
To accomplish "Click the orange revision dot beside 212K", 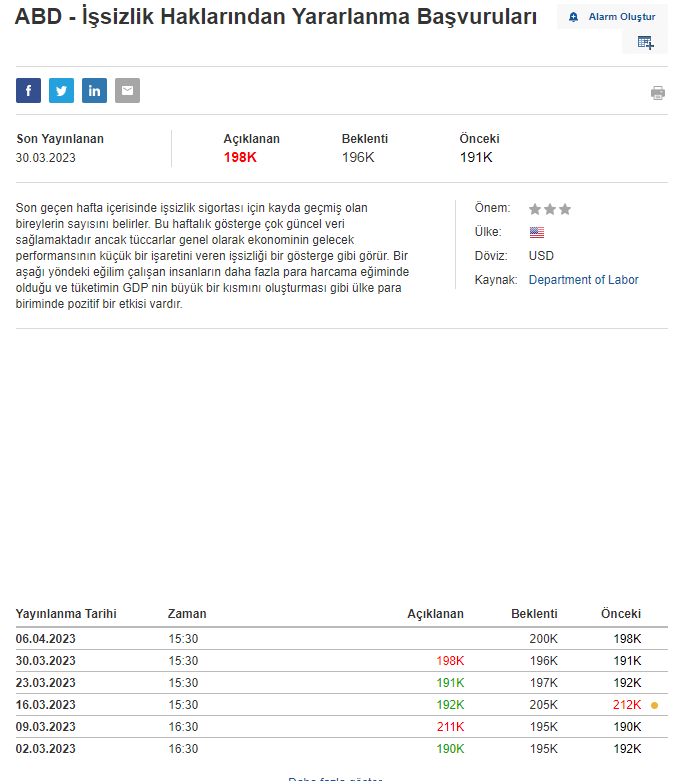I will [654, 705].
